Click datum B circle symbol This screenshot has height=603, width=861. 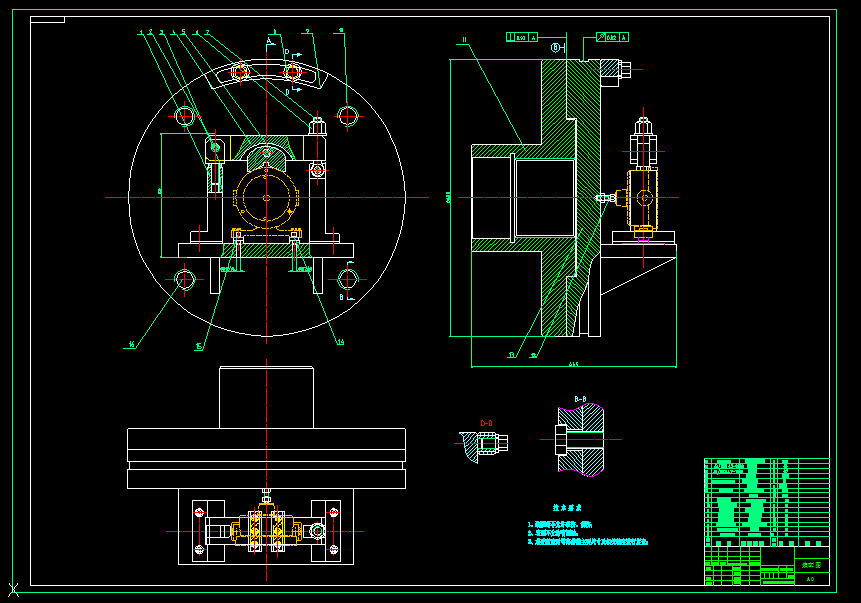tap(555, 48)
